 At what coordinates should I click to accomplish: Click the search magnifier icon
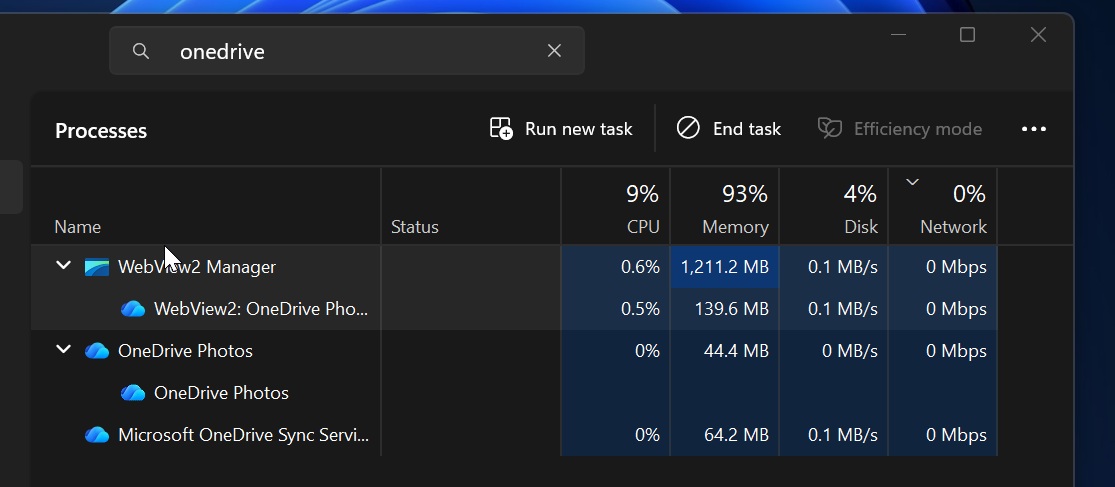141,51
